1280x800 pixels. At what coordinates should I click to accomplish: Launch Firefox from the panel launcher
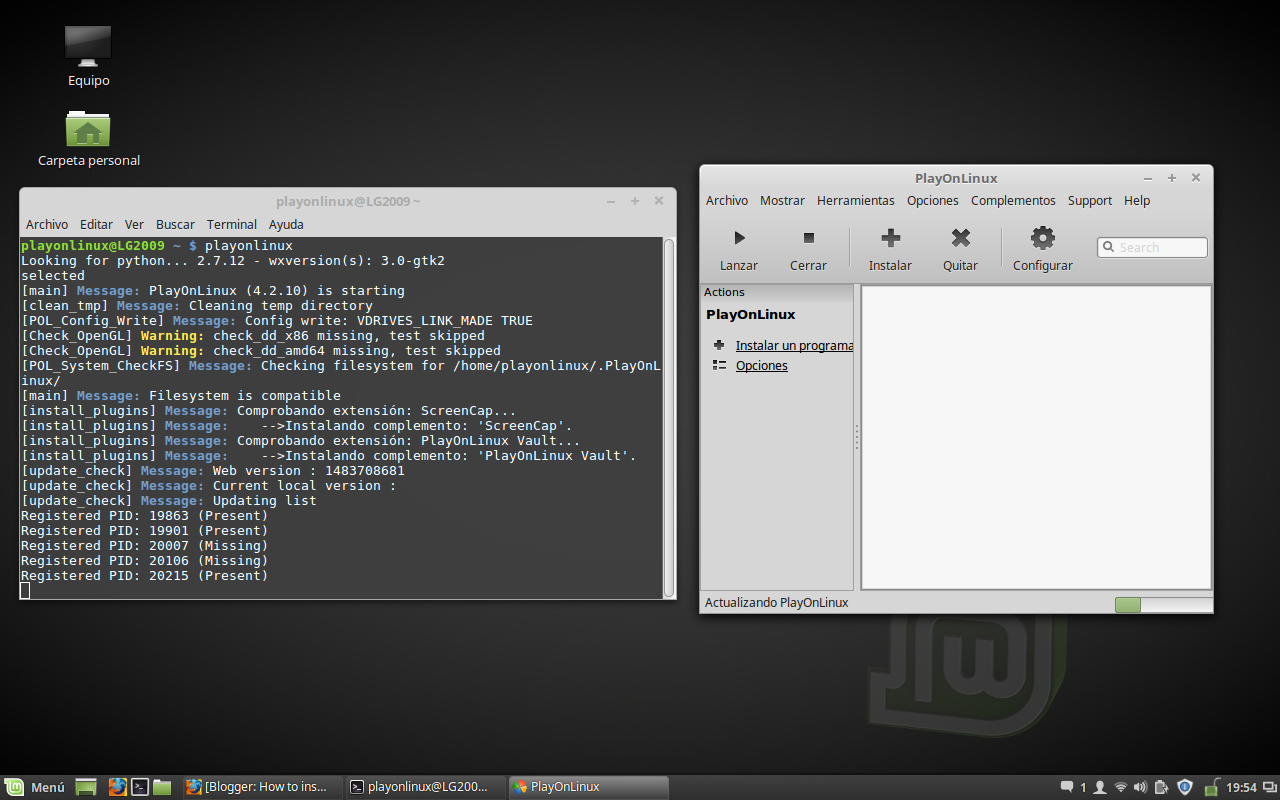[118, 787]
